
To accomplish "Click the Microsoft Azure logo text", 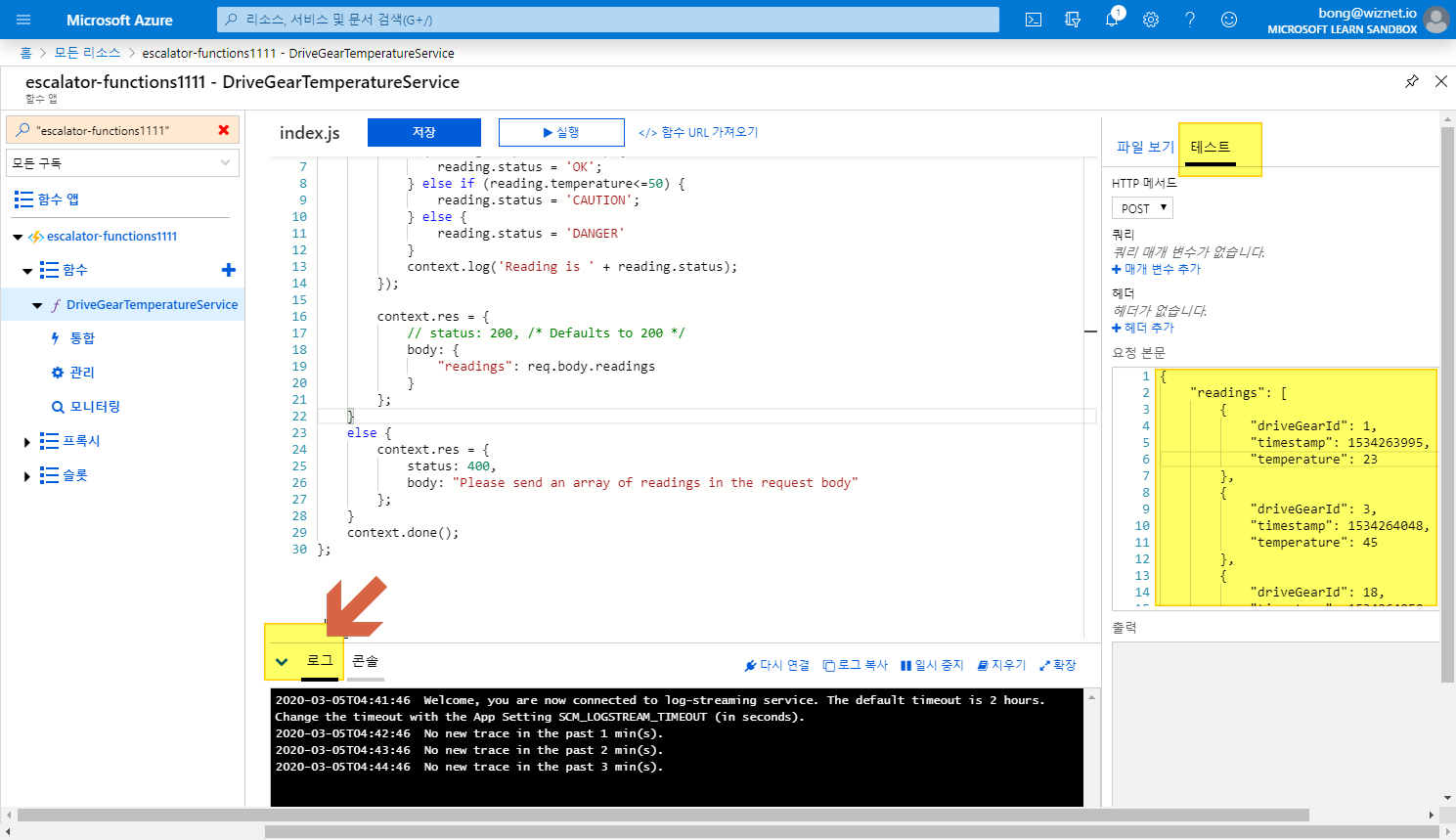I will coord(119,20).
